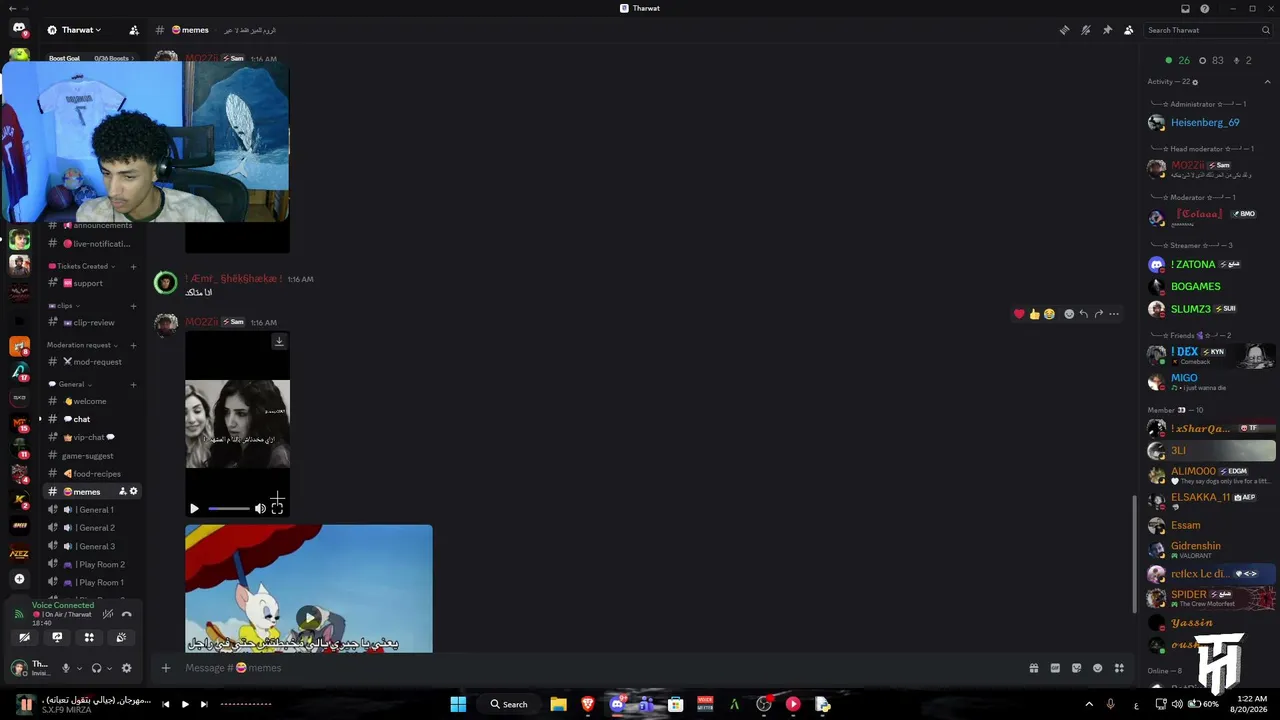The image size is (1280, 720).
Task: Open the Add Reaction emoji picker
Action: point(1069,314)
